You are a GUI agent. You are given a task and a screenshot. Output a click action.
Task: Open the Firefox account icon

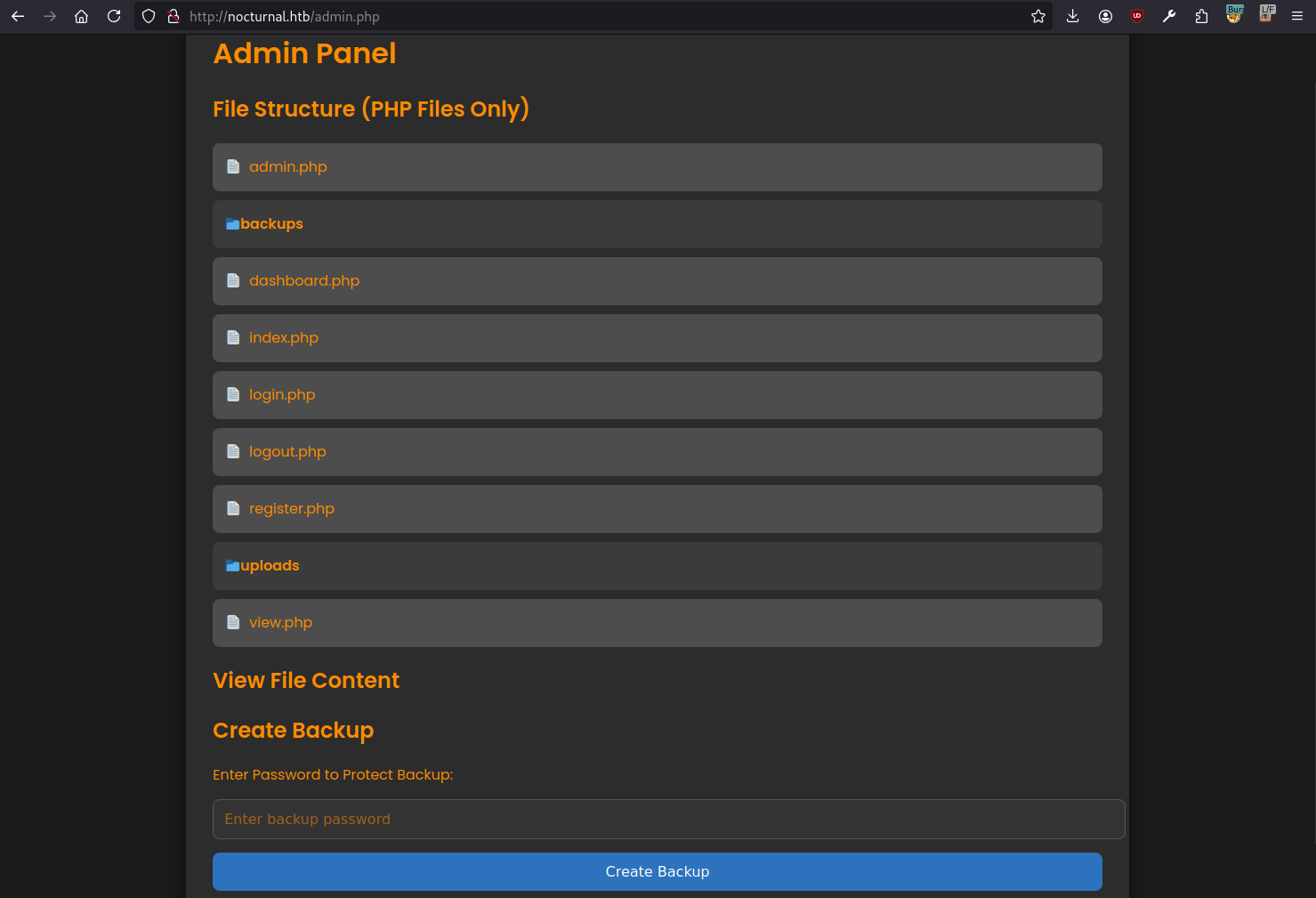[1105, 16]
